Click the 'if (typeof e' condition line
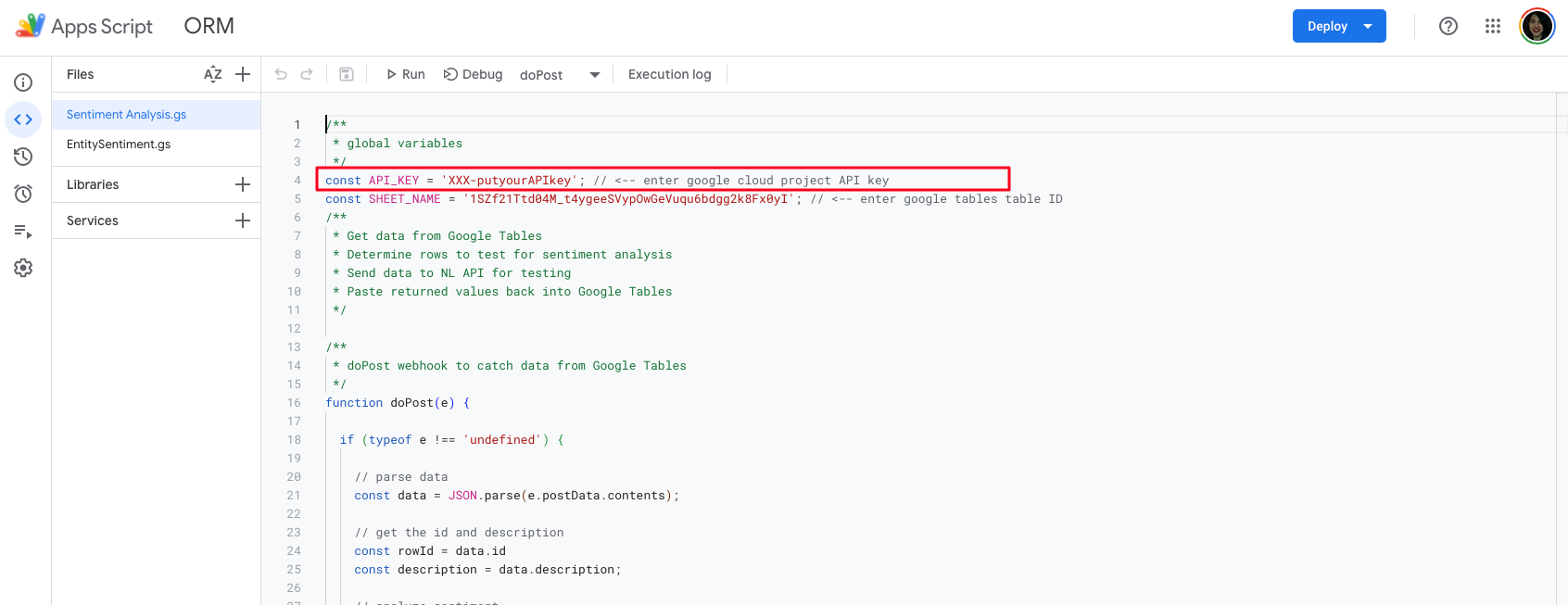Screen dimensions: 1568x605 [451, 440]
